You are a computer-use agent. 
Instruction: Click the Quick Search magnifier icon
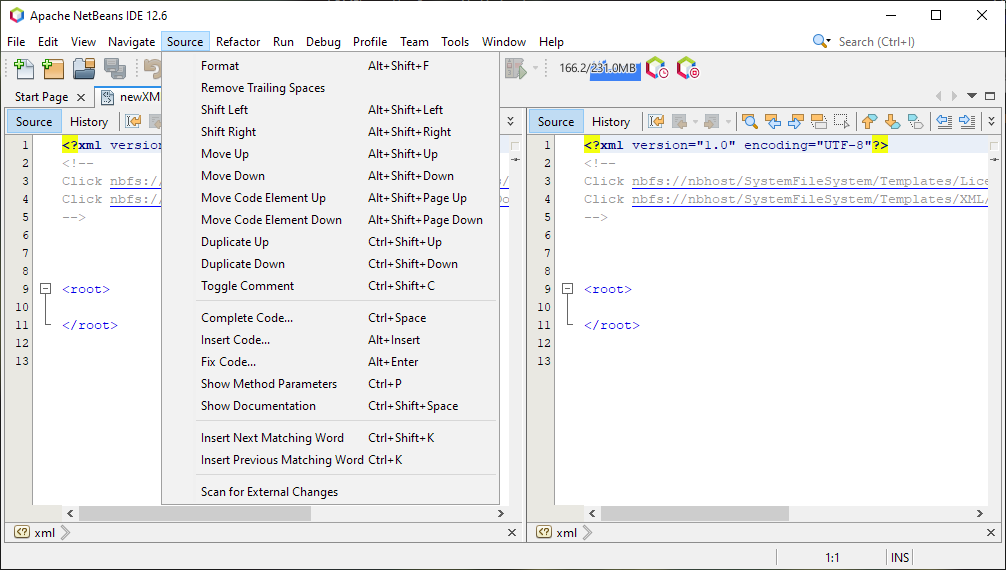(819, 41)
